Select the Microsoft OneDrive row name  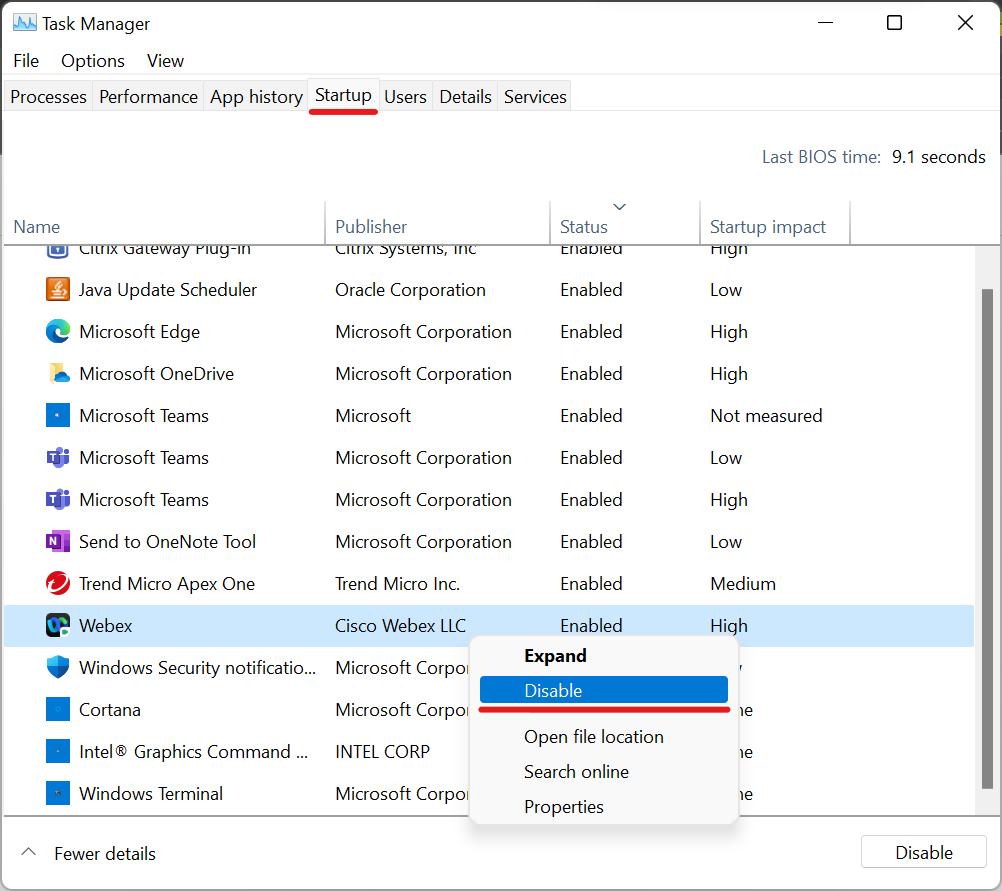click(157, 374)
